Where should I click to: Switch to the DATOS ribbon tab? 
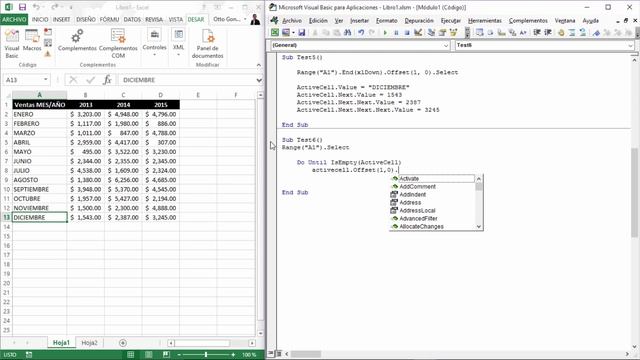pos(132,19)
